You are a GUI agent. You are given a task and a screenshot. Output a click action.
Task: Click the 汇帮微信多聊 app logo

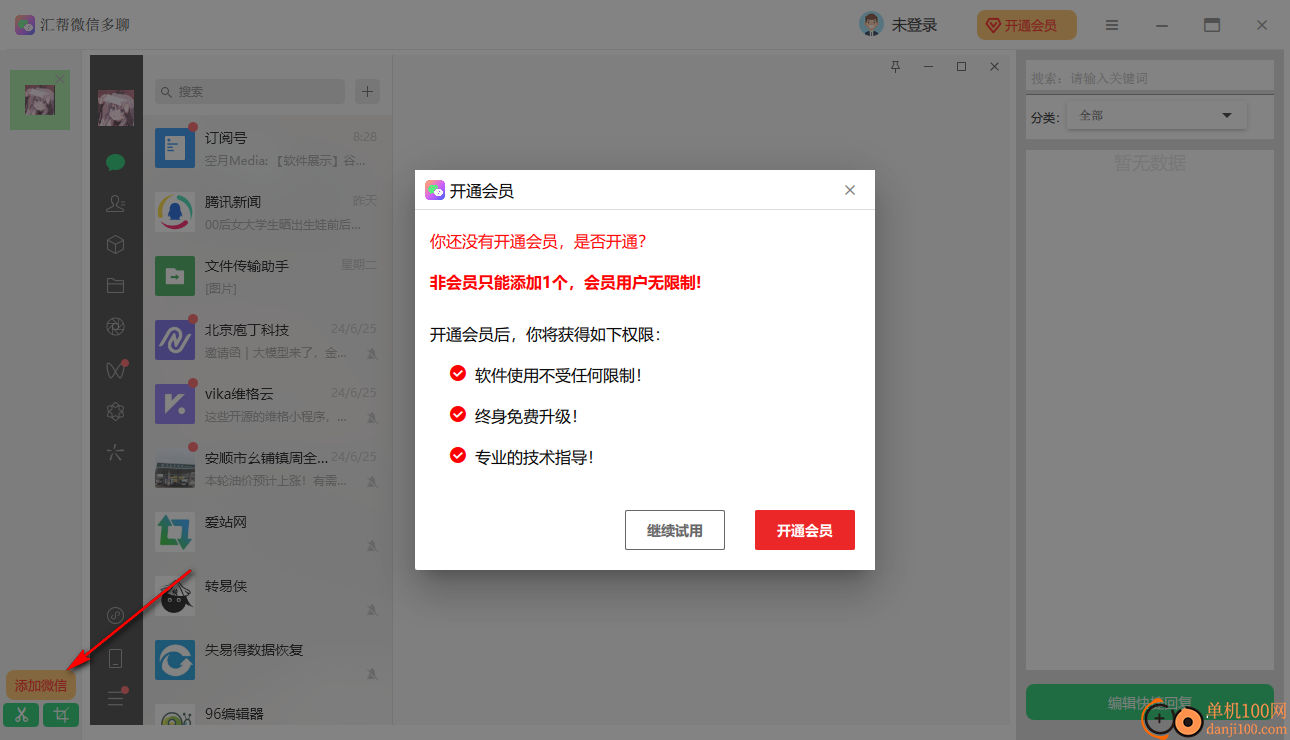pos(25,25)
